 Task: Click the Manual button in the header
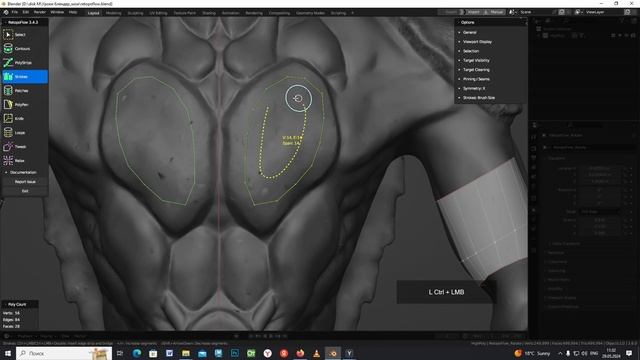(x=494, y=12)
